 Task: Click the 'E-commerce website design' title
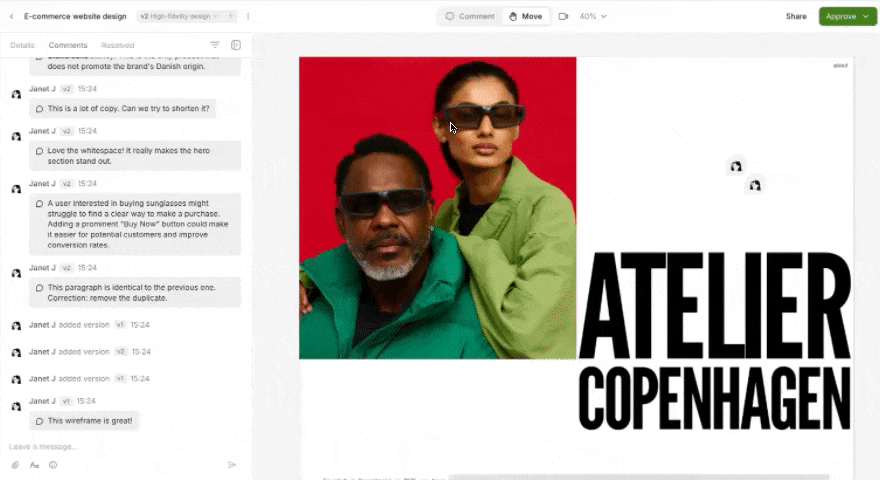pos(75,16)
